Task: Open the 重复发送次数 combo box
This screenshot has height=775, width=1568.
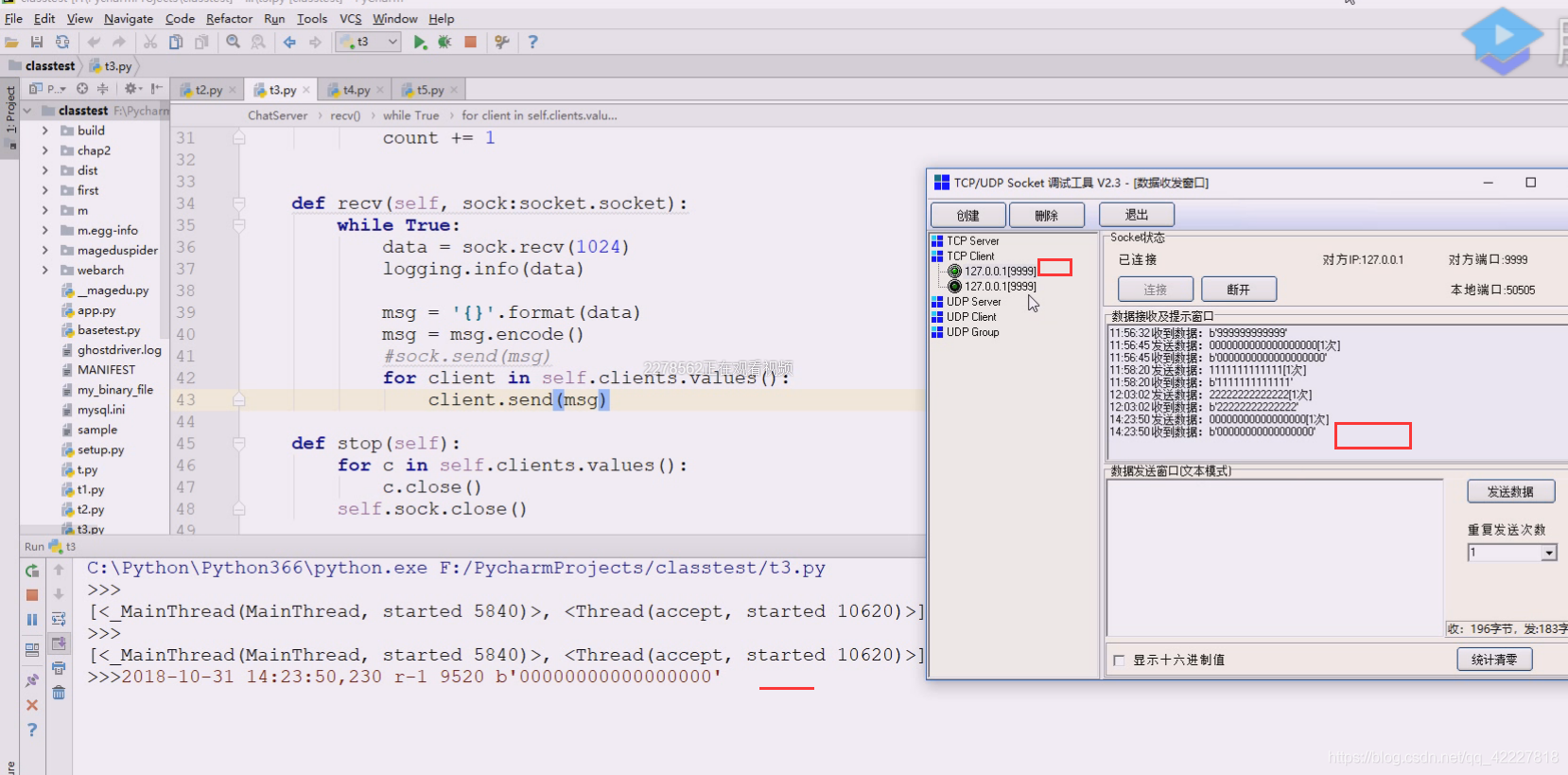Action: pyautogui.click(x=1548, y=553)
